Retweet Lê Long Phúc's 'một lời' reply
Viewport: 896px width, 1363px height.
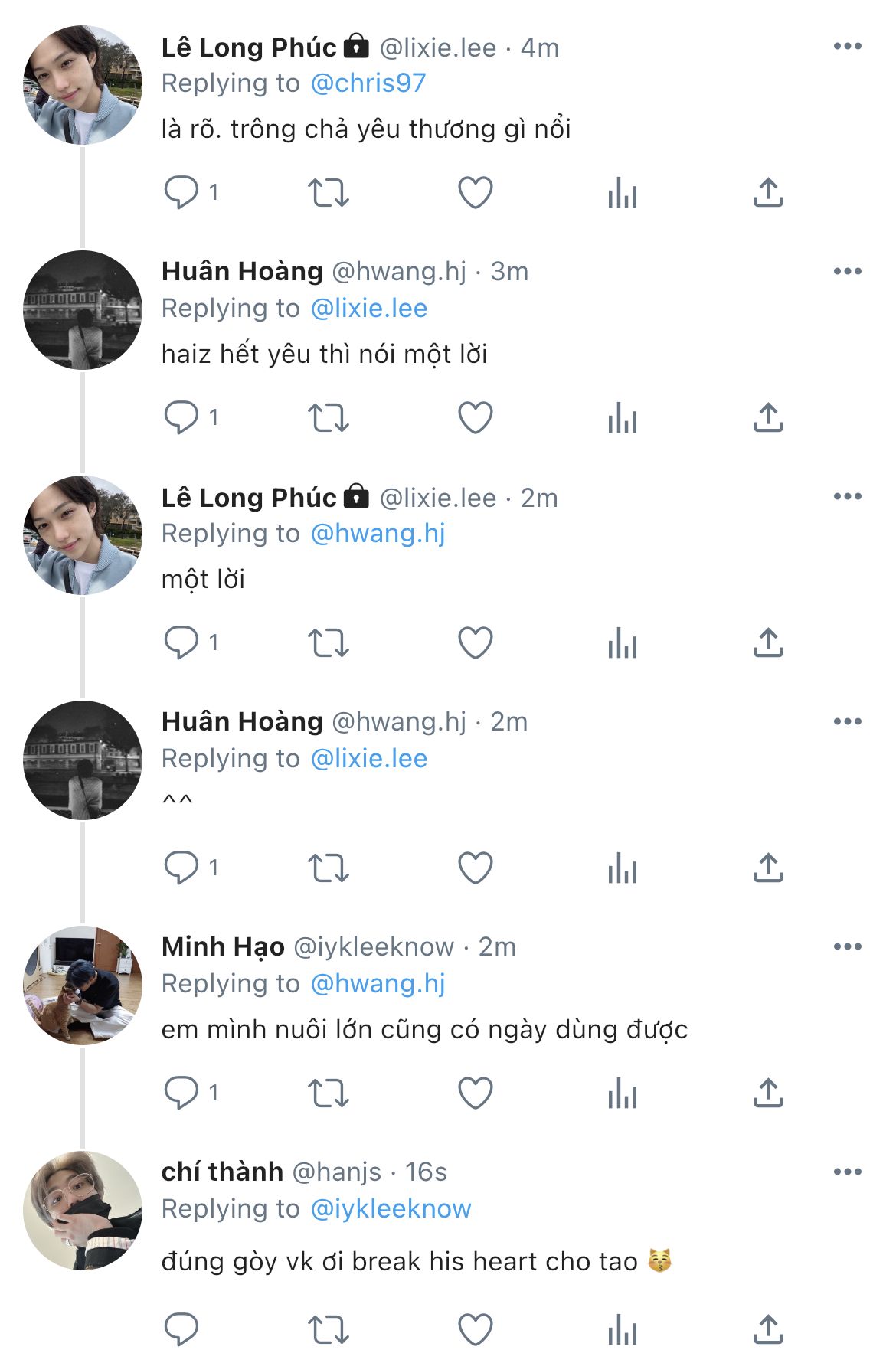(x=328, y=642)
